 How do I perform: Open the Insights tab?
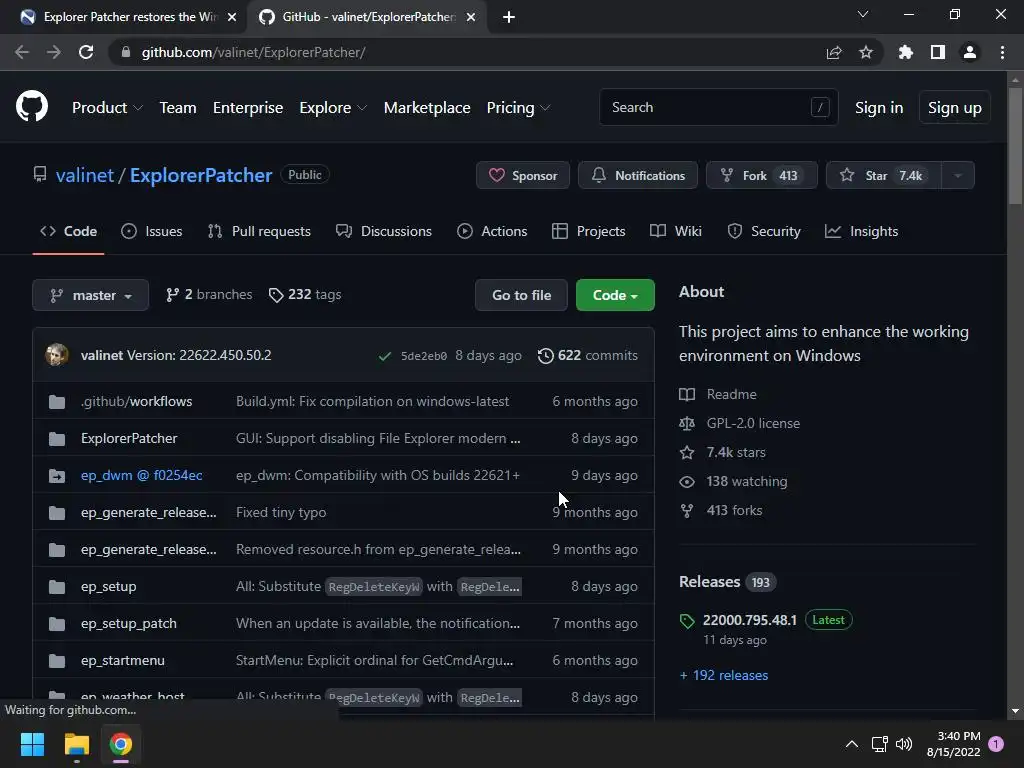(x=861, y=231)
